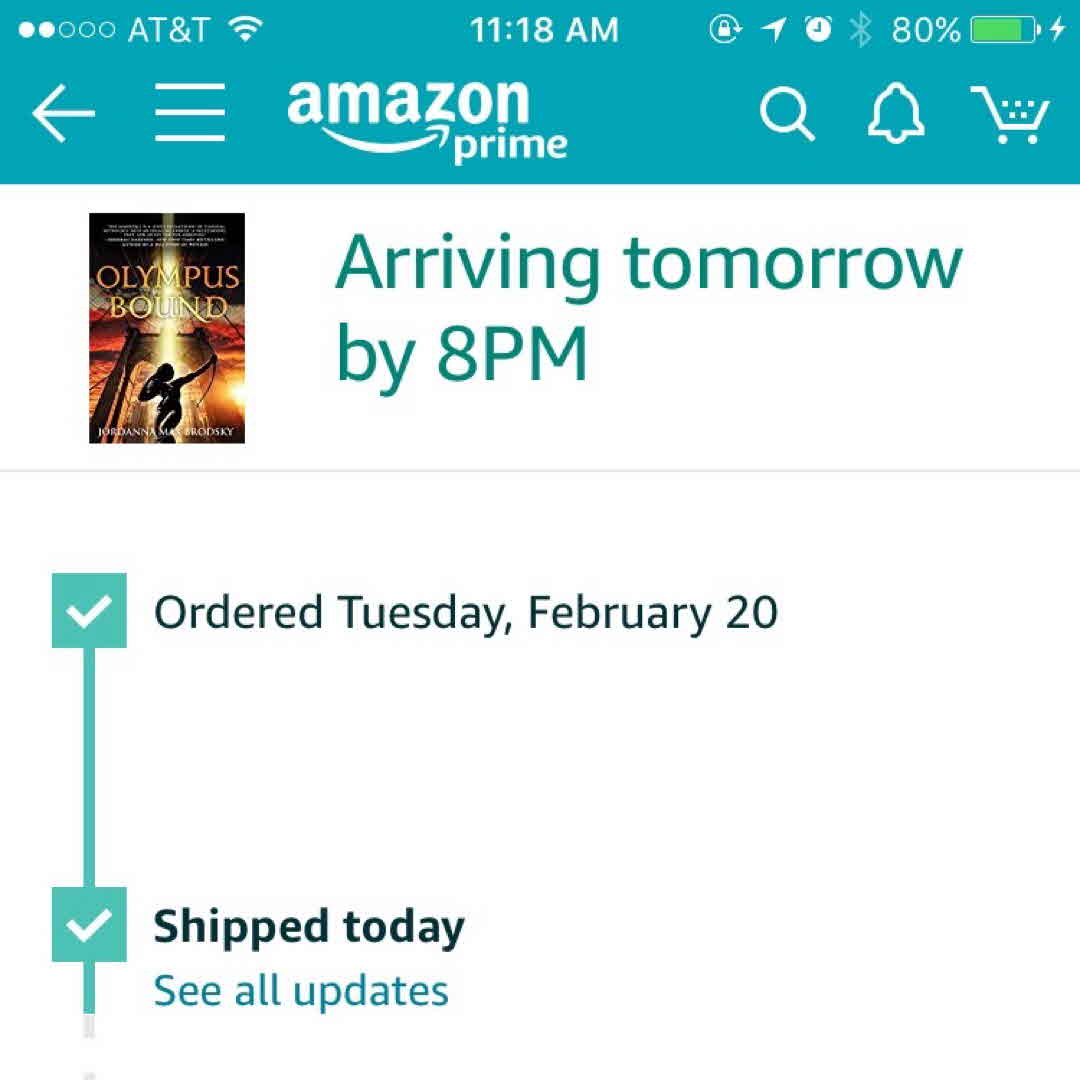Tap the Arriving tomorrow by 8PM heading
The image size is (1080, 1080).
(x=648, y=307)
